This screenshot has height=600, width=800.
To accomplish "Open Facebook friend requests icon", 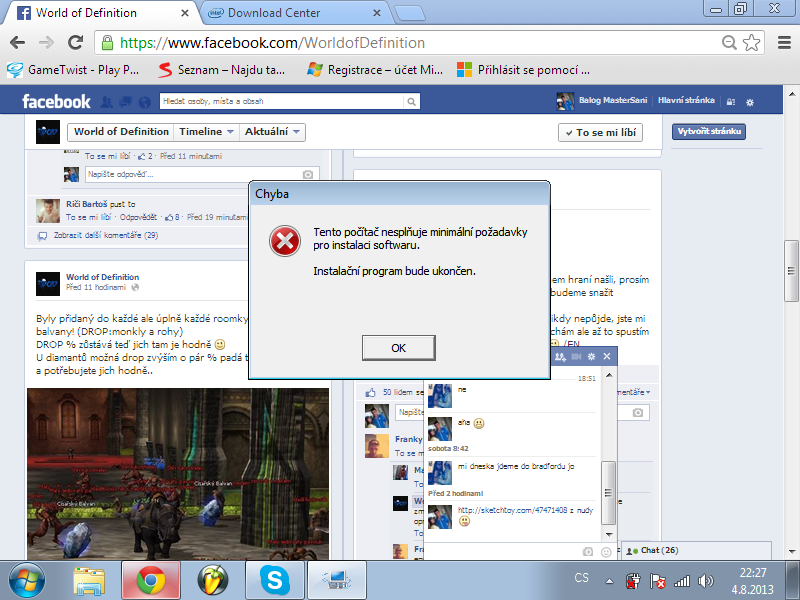I will (x=107, y=102).
